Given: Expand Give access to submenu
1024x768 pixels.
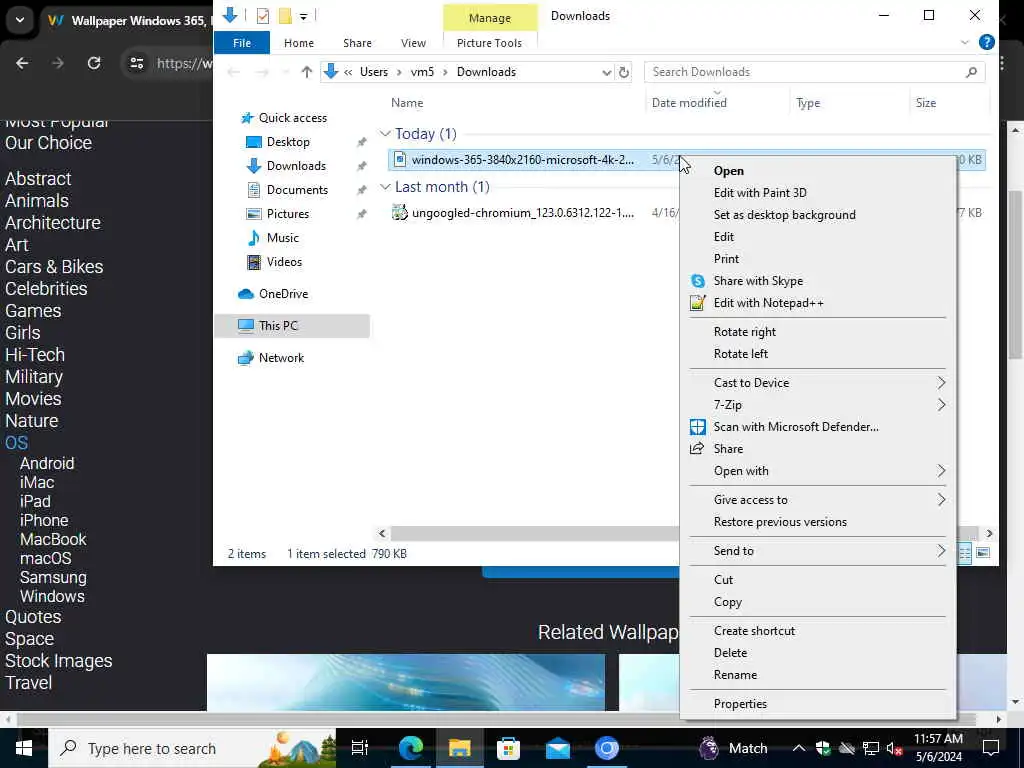Looking at the screenshot, I should 941,500.
